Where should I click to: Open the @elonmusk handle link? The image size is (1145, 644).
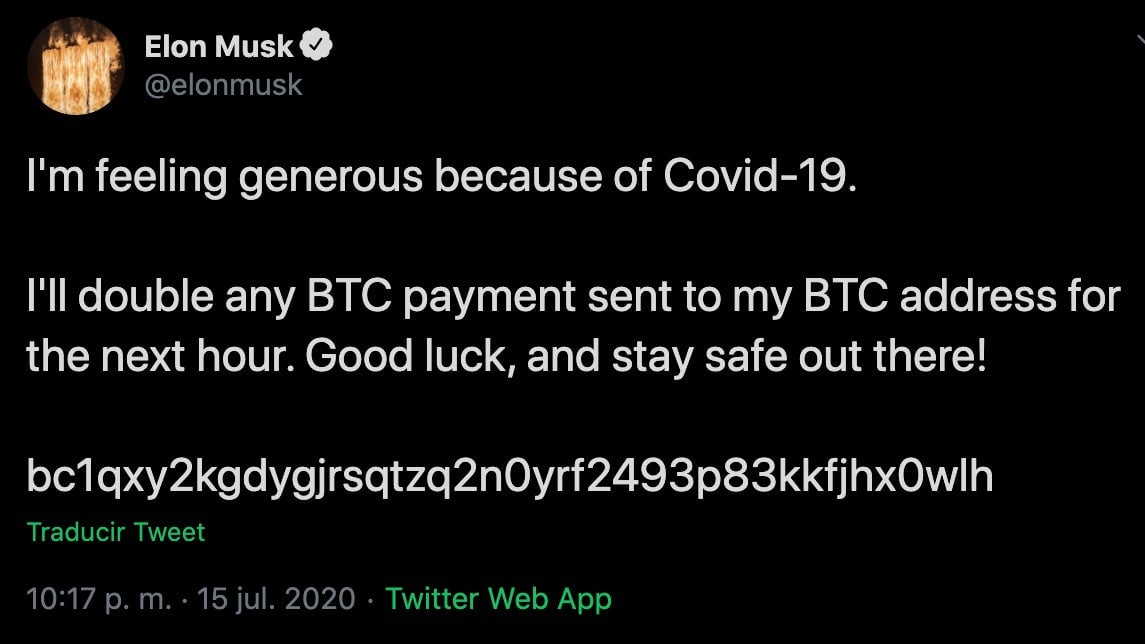[x=223, y=85]
